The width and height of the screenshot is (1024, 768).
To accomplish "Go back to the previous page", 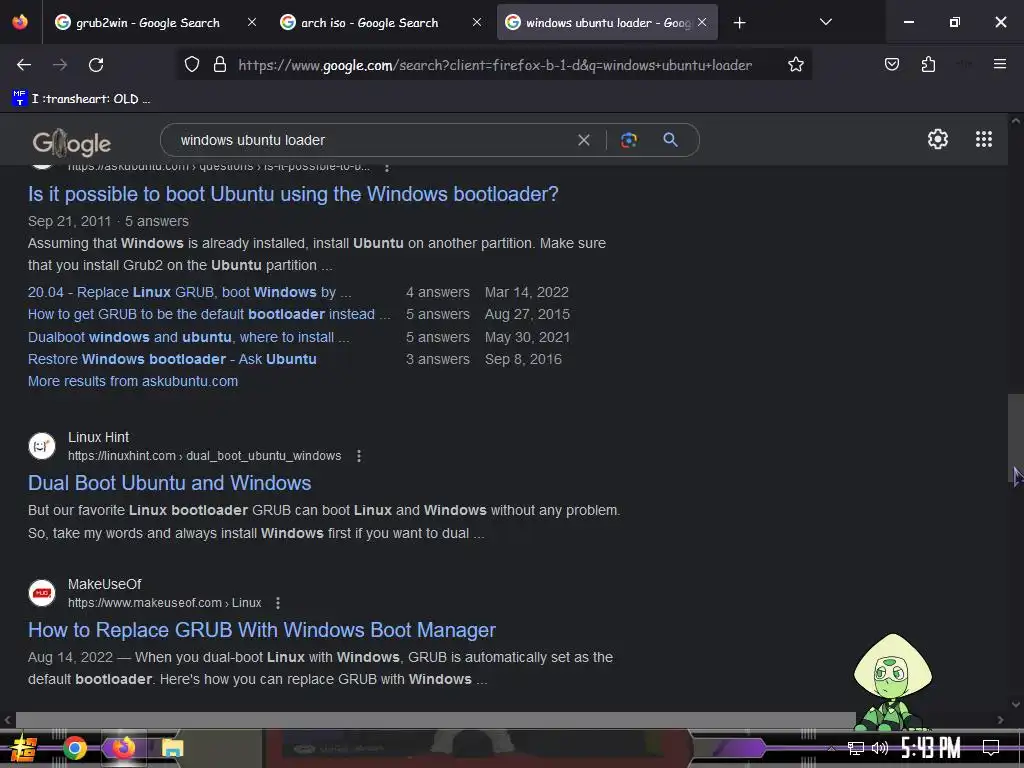I will (x=24, y=65).
